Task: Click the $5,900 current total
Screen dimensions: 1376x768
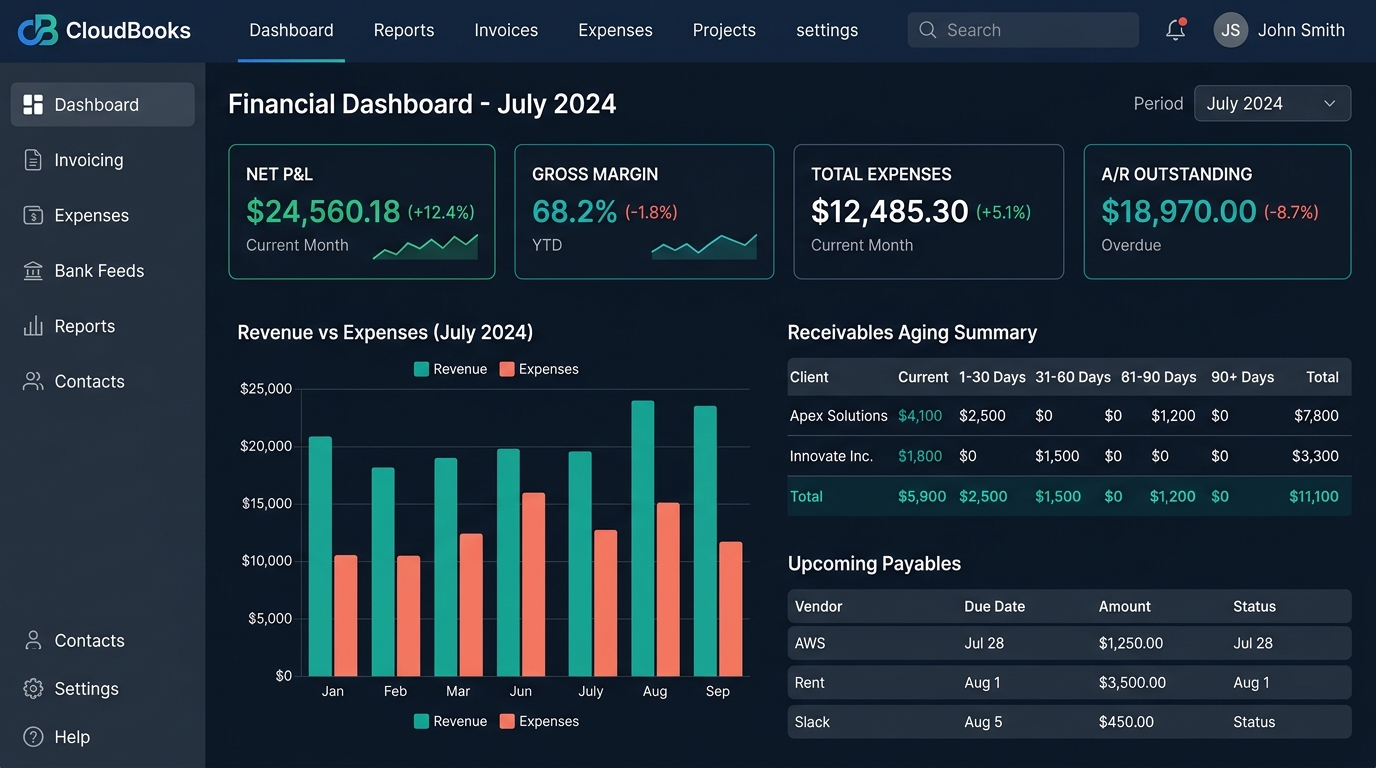Action: (922, 496)
